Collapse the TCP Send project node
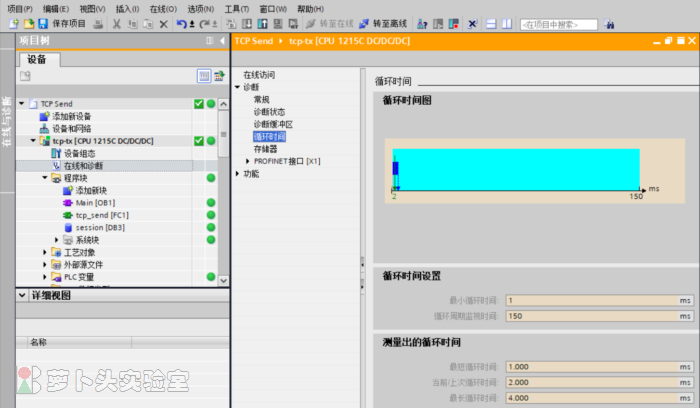This screenshot has width=700, height=408. point(21,104)
